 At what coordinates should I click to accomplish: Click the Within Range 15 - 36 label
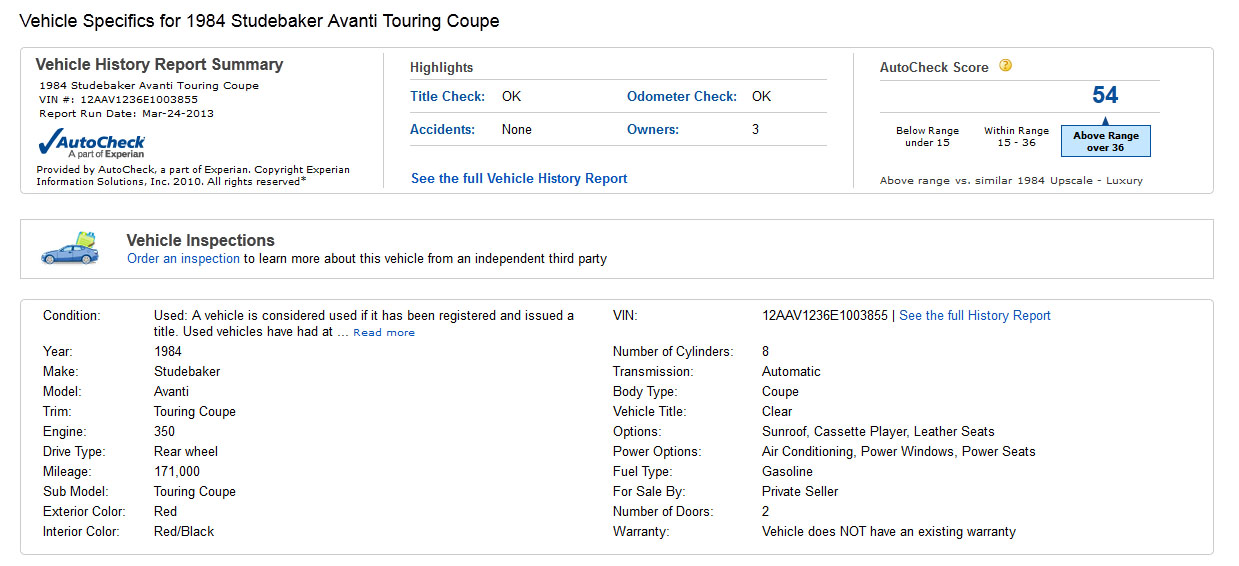tap(1016, 137)
